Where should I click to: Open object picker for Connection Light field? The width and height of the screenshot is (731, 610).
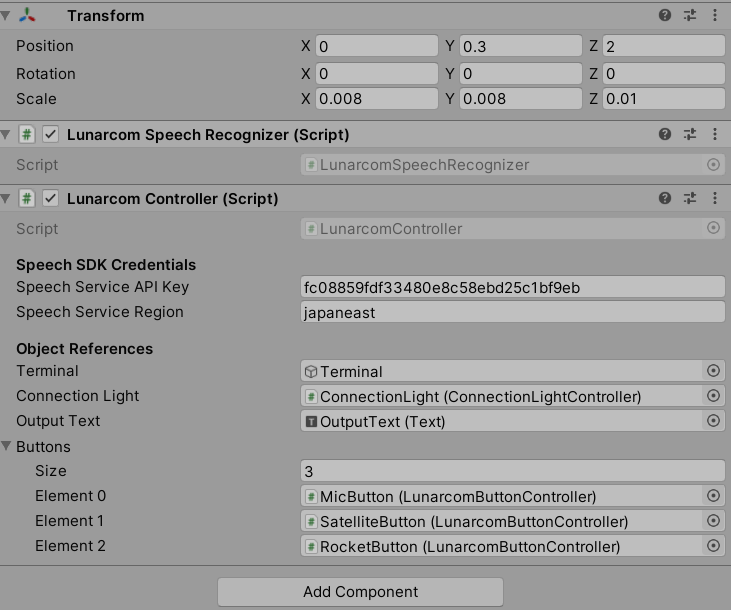(x=713, y=396)
